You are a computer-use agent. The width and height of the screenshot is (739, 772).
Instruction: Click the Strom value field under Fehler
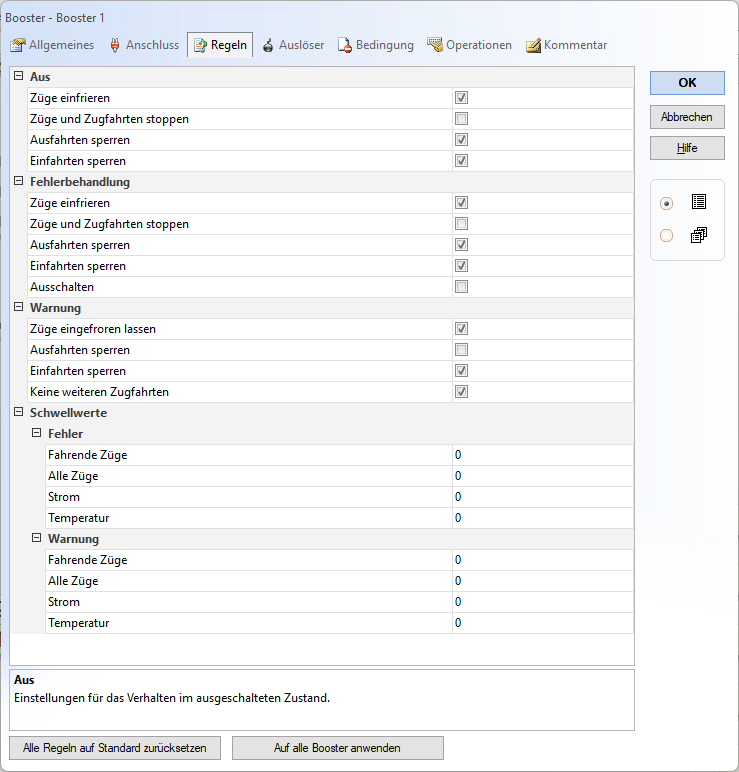point(542,497)
